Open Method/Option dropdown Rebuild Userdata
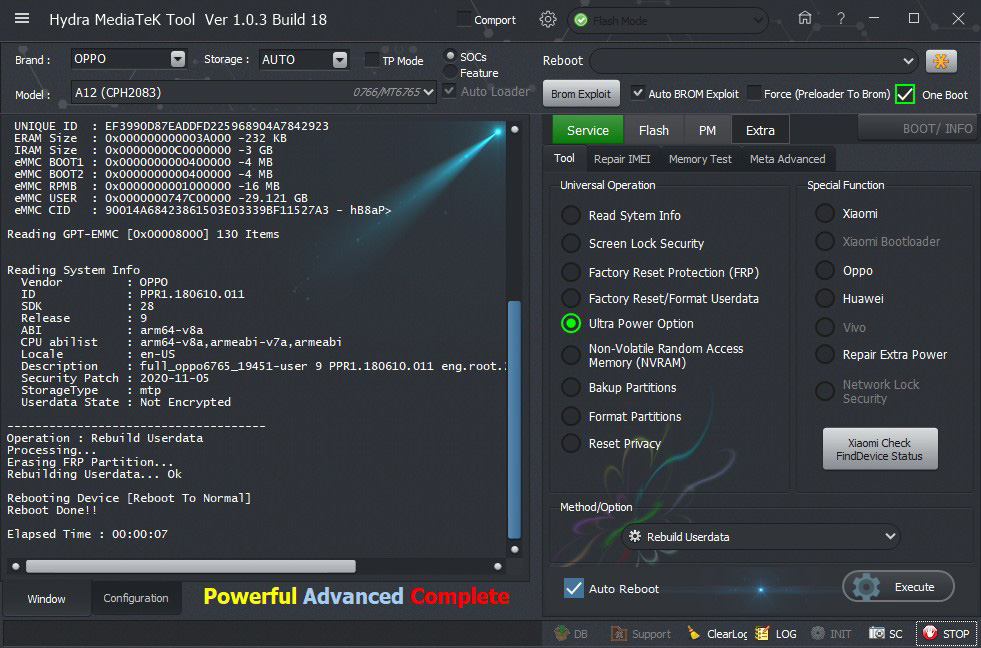 (761, 537)
